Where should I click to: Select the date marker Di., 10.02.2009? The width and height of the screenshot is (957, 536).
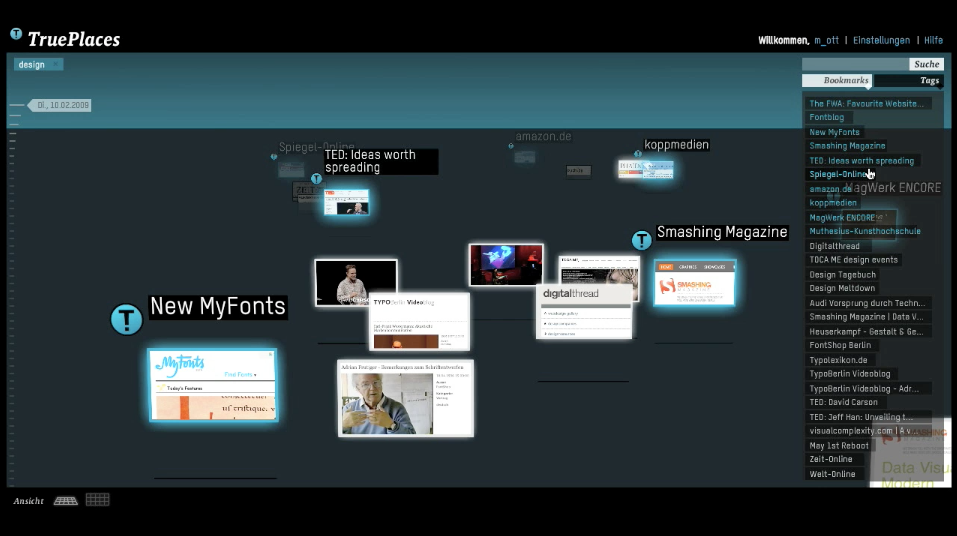[x=61, y=104]
